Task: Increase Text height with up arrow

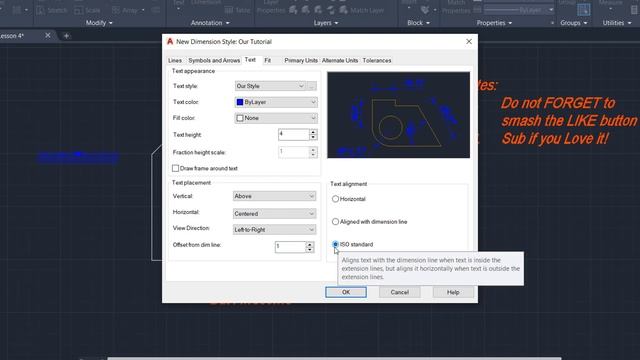Action: (313, 132)
